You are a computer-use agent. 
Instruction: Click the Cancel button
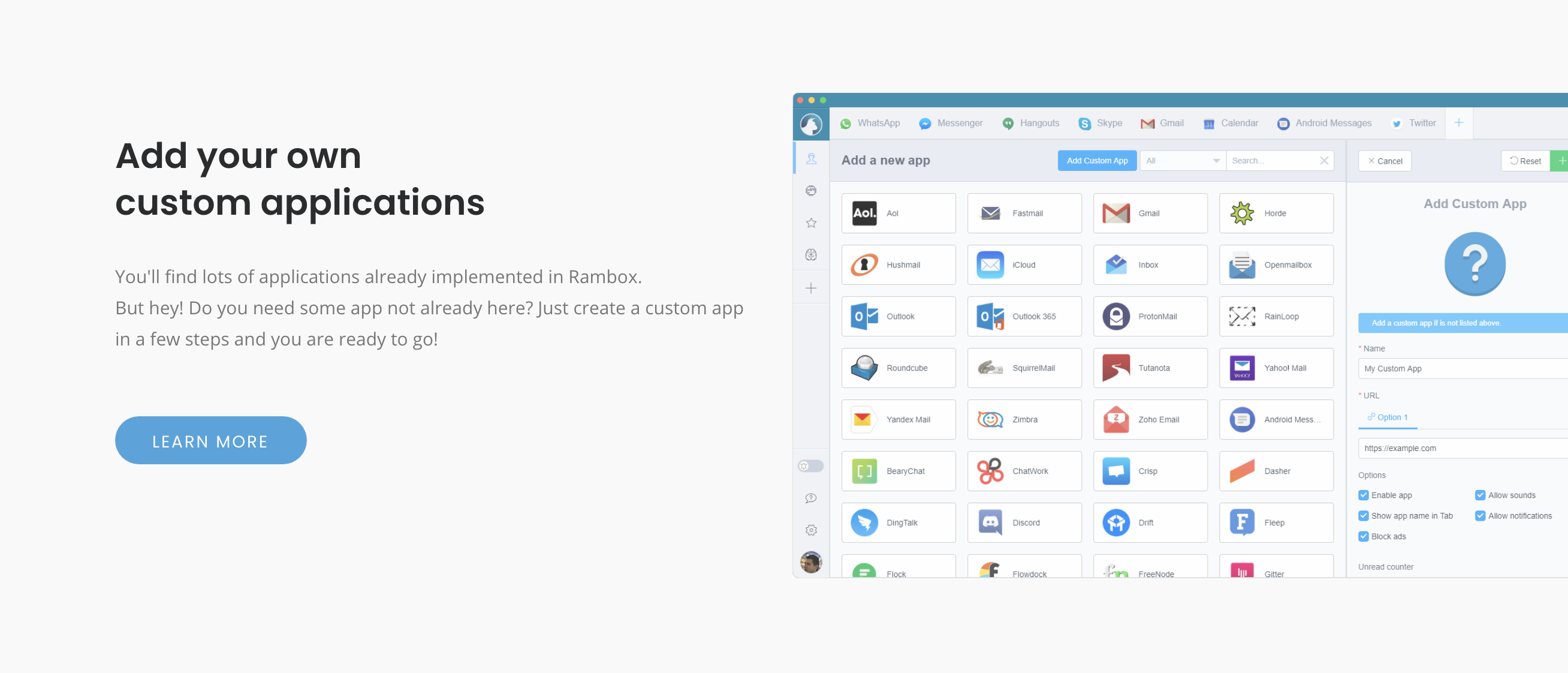[x=1385, y=161]
